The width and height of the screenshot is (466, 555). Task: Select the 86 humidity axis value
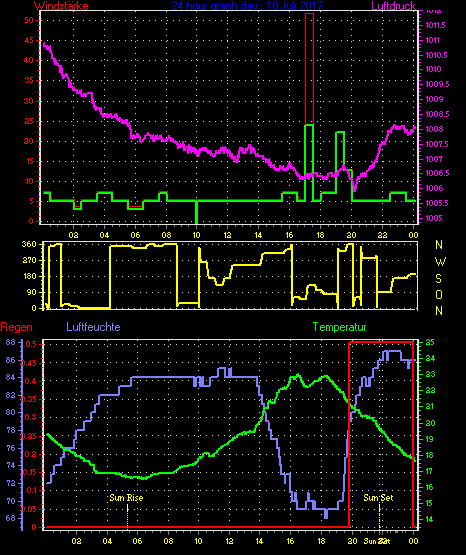click(x=11, y=360)
